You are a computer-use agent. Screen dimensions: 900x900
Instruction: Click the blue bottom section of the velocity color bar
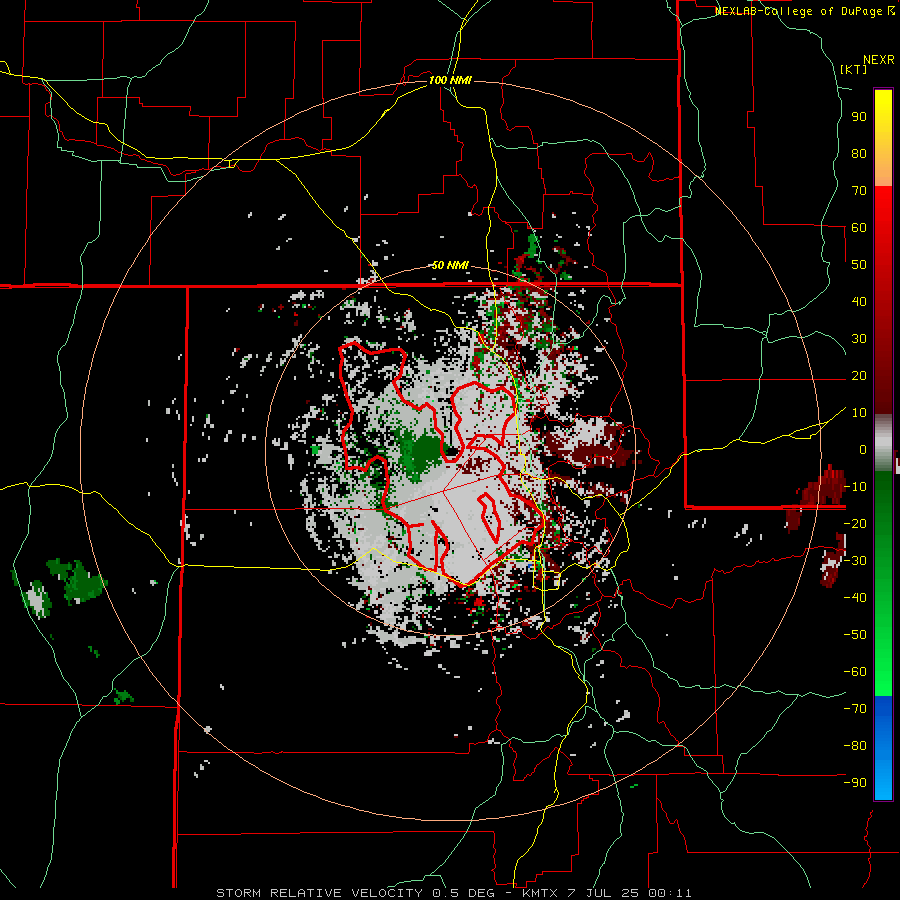tap(883, 748)
